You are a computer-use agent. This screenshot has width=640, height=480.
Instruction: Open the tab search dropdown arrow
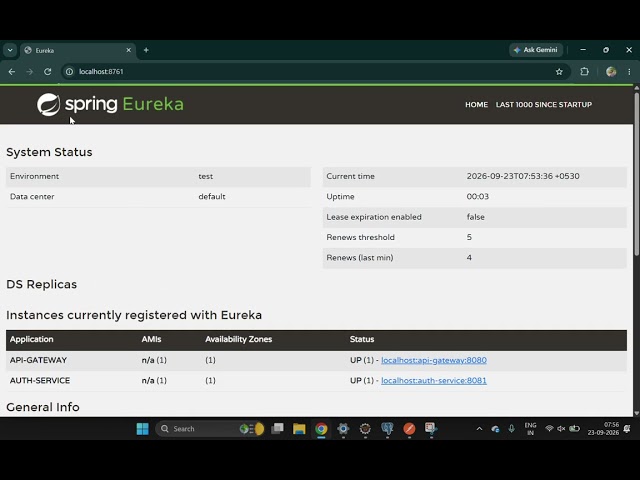10,50
